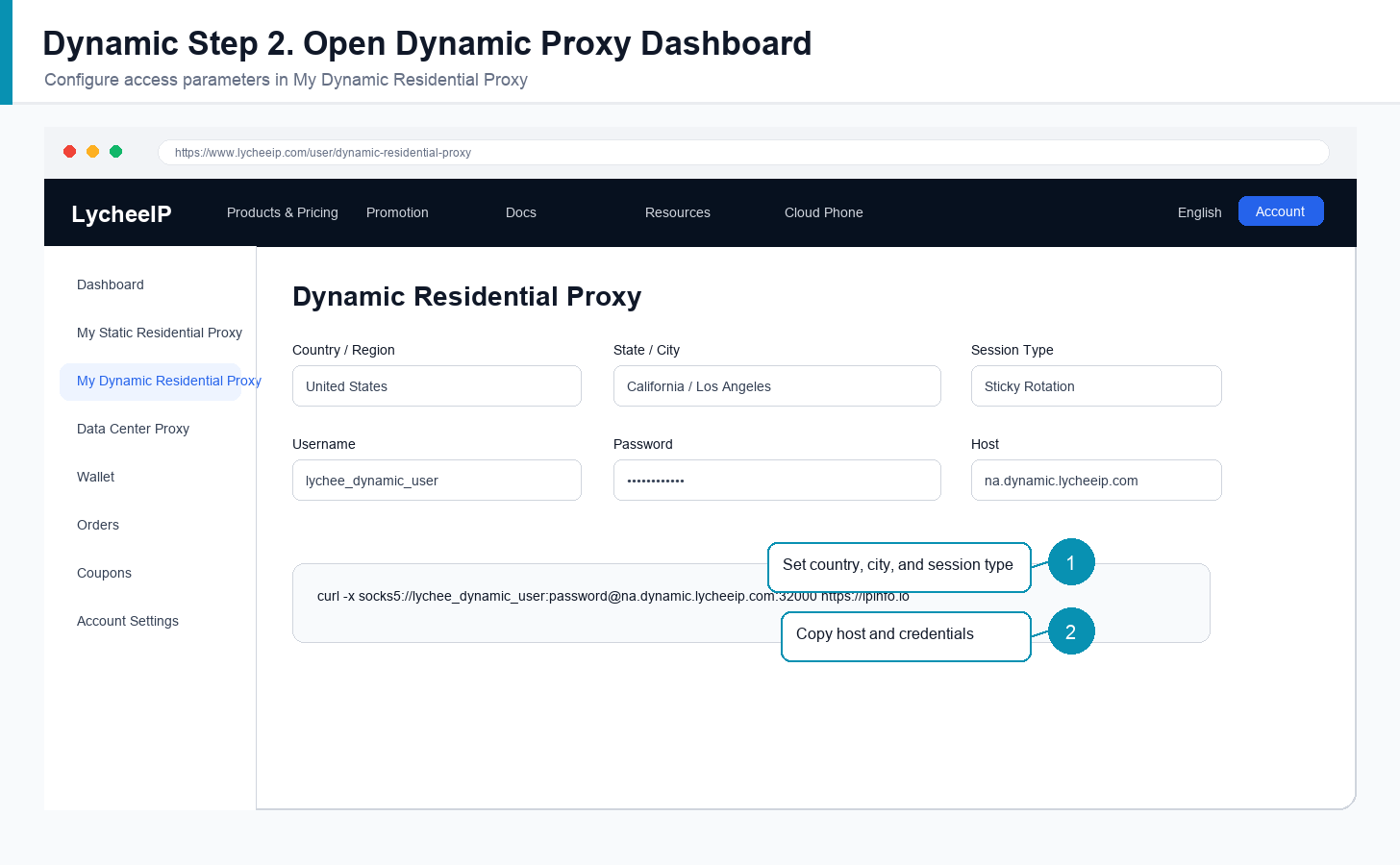
Task: Open Data Center Proxy in sidebar
Action: click(x=133, y=429)
